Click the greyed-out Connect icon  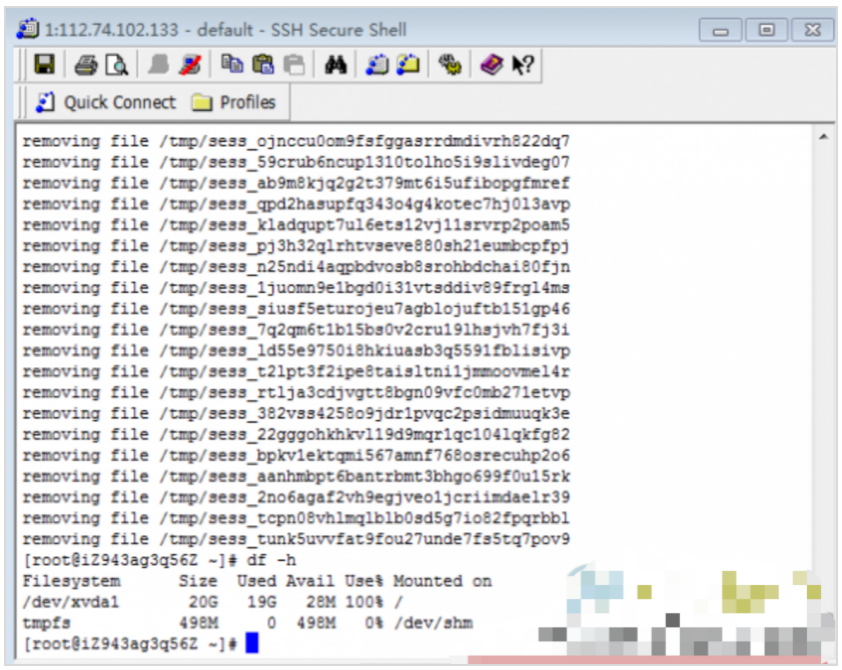(x=159, y=65)
